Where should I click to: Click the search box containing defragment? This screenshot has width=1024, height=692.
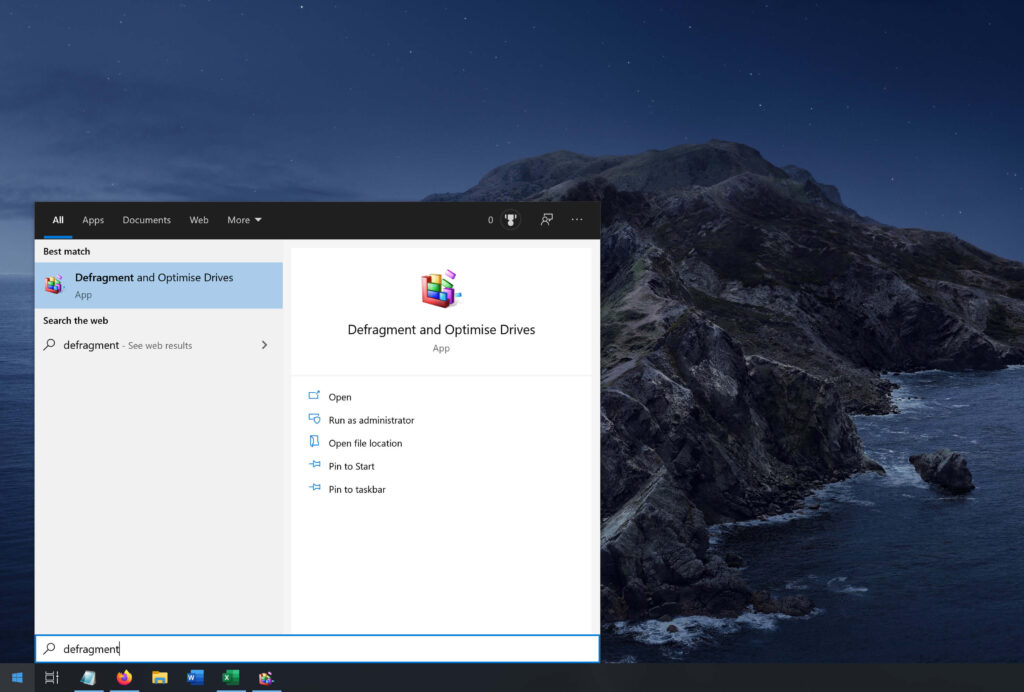(x=317, y=648)
